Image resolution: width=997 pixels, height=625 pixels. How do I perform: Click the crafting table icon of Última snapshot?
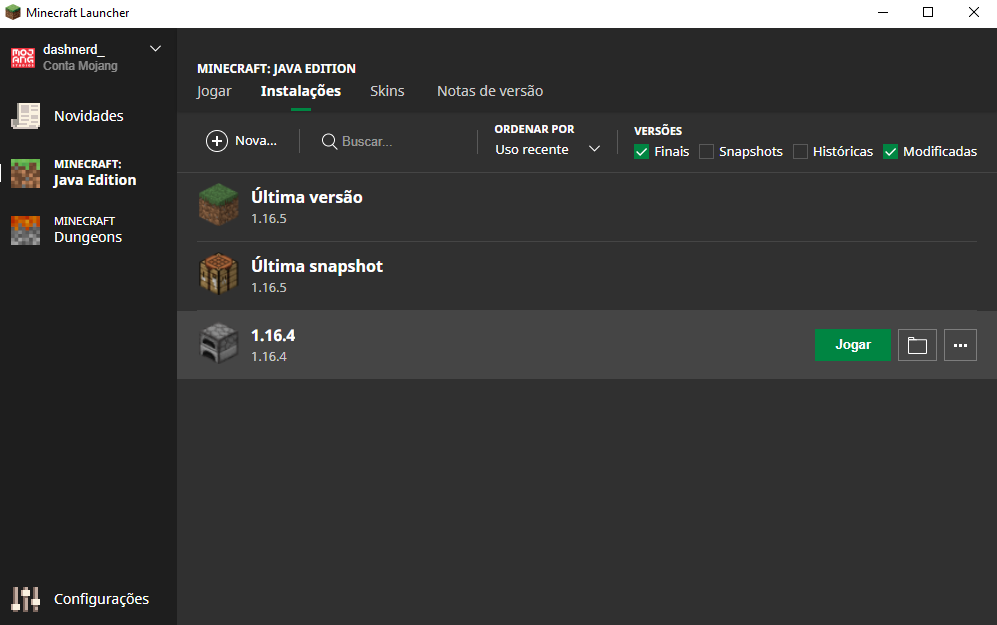pos(219,274)
